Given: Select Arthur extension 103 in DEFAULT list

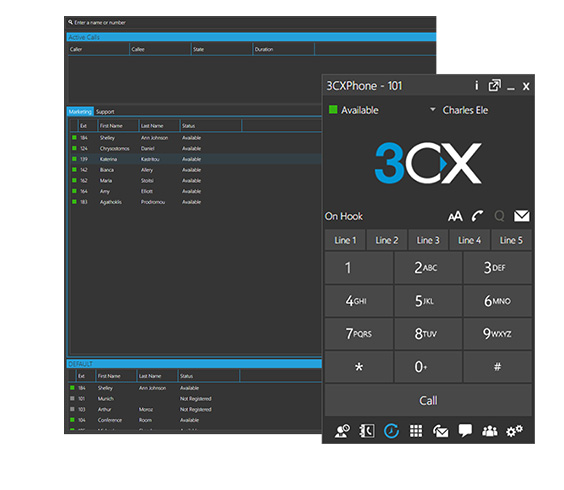Looking at the screenshot, I should point(195,409).
